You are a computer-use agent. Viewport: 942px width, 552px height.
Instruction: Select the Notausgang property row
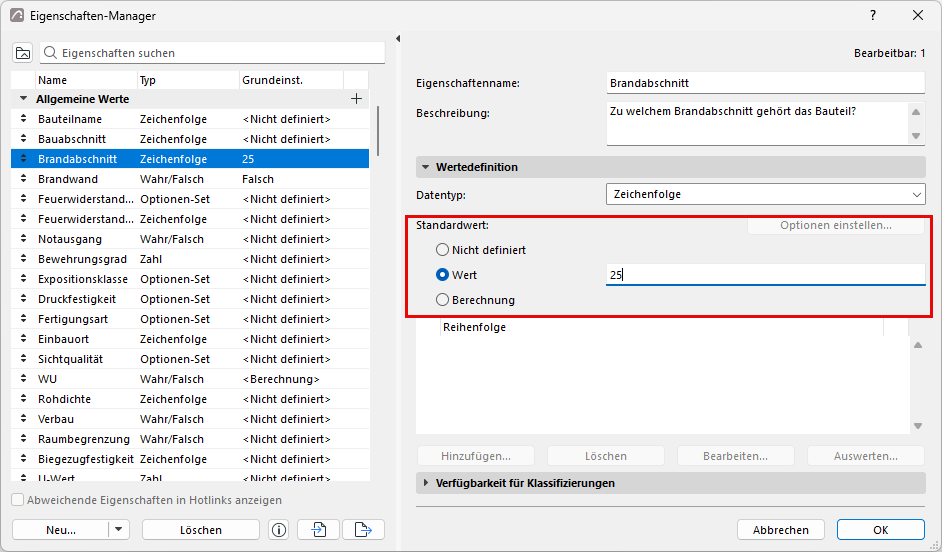(190, 239)
